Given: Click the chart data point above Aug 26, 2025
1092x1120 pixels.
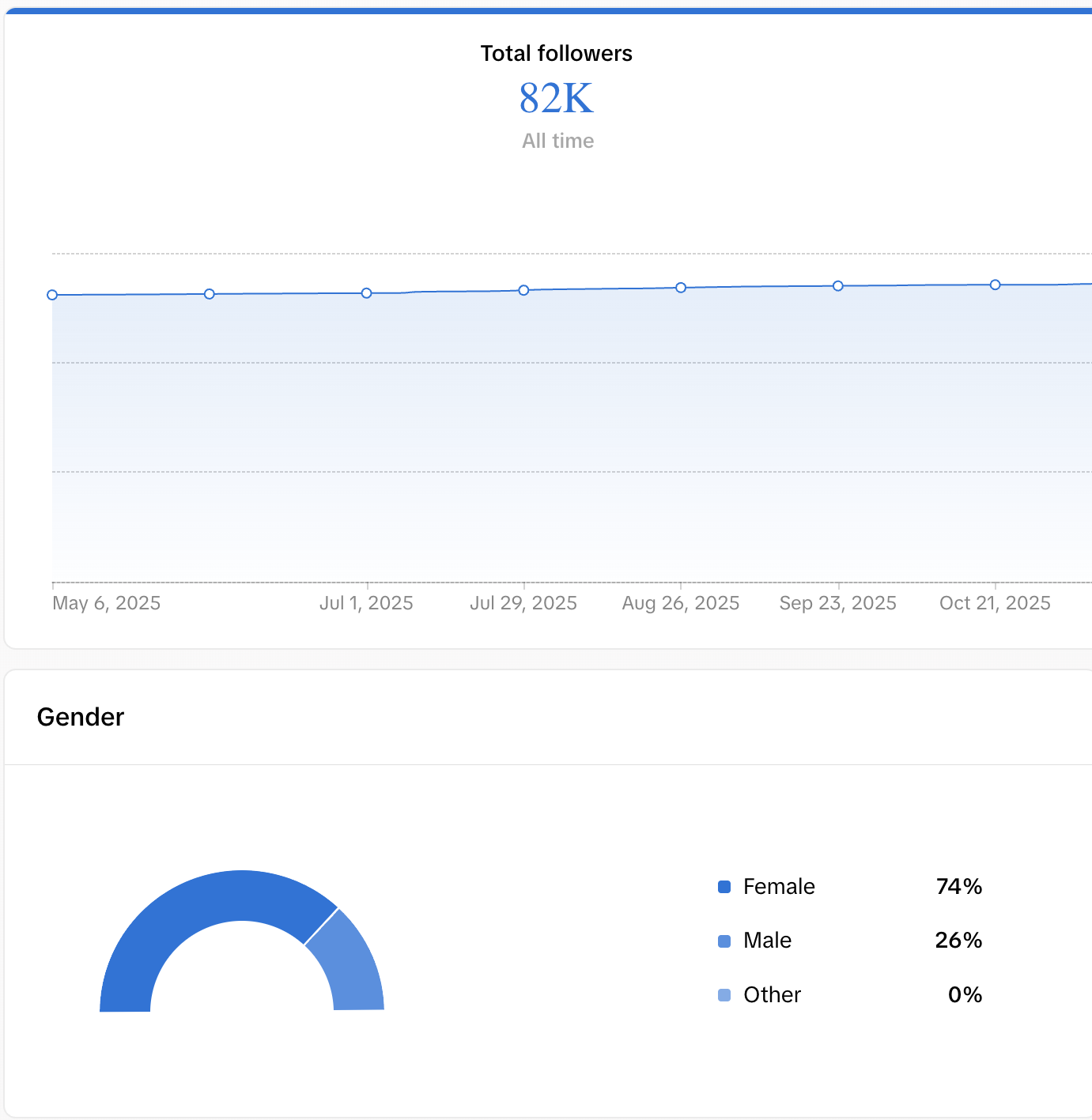Looking at the screenshot, I should pyautogui.click(x=681, y=288).
